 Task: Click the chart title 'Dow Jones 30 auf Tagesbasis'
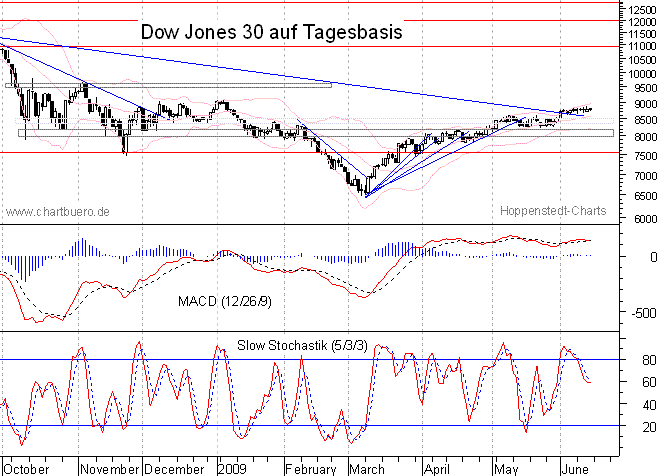pyautogui.click(x=271, y=32)
